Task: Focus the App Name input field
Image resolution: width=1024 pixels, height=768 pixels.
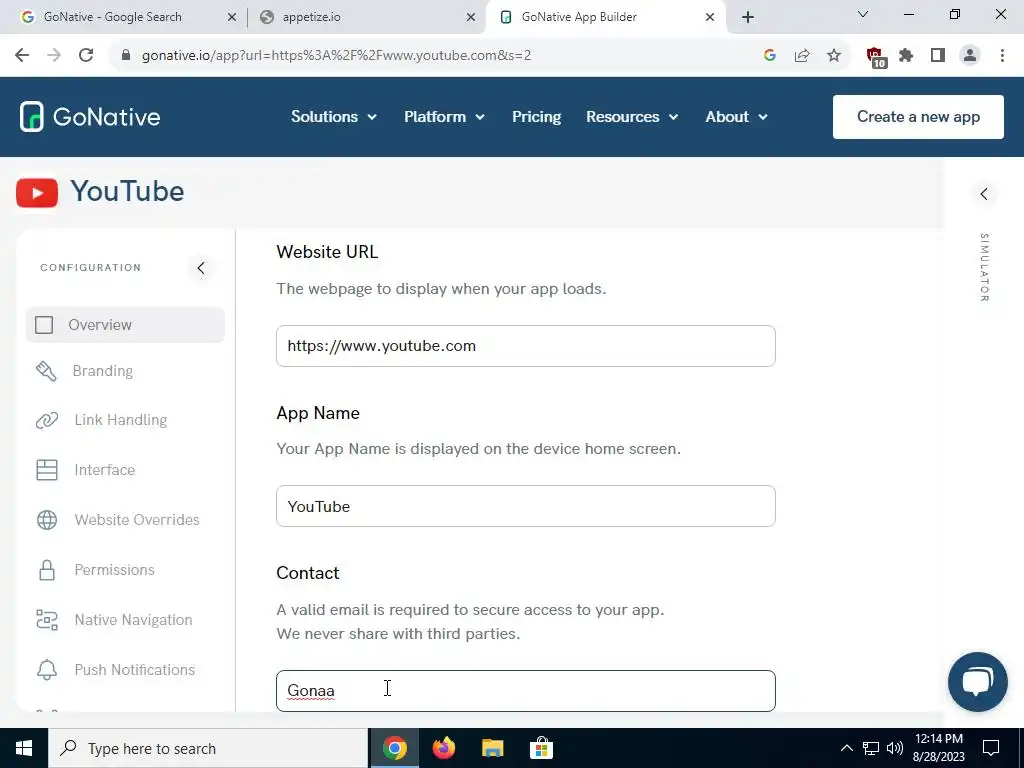Action: pos(526,506)
